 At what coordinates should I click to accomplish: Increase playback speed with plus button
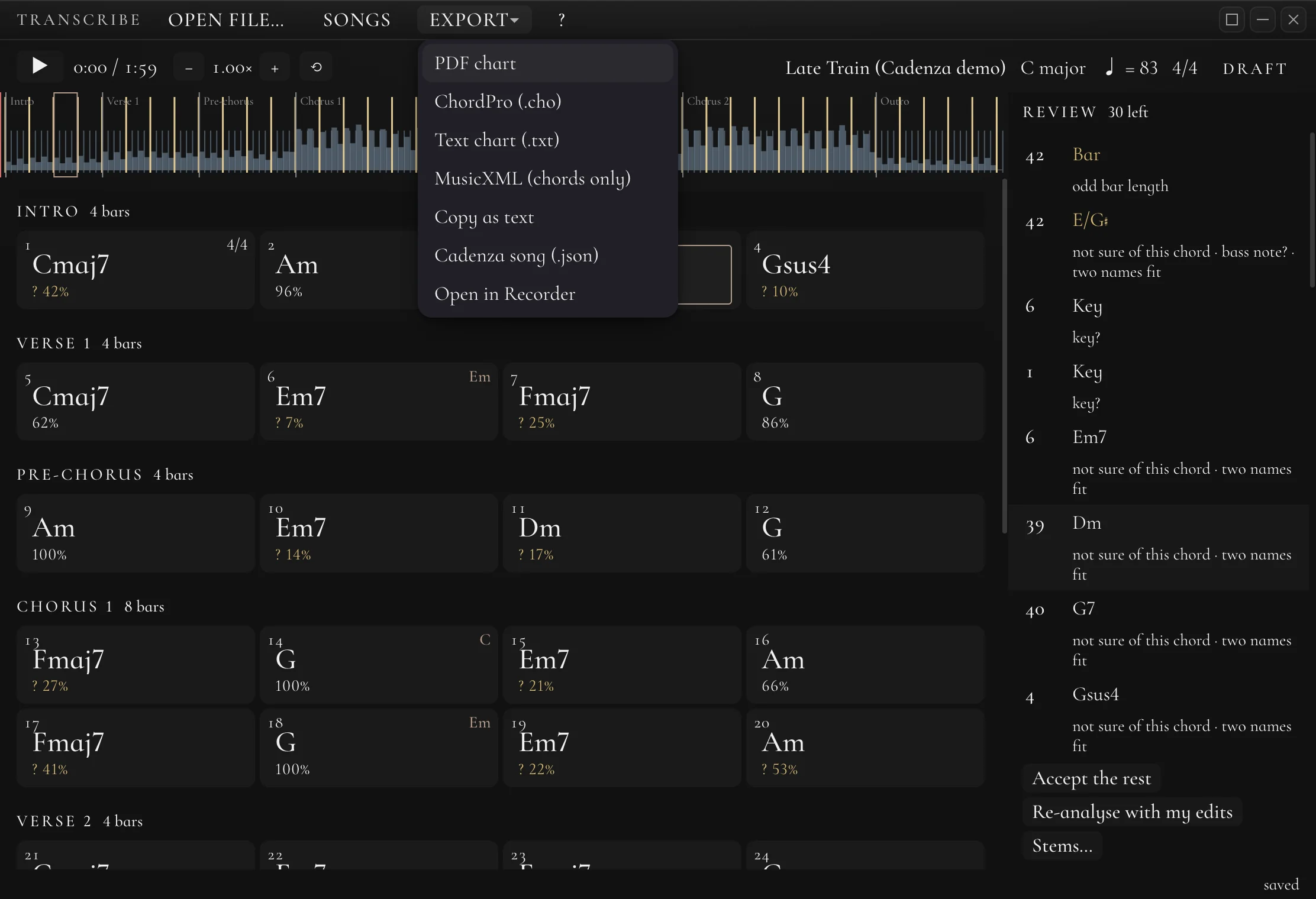[x=275, y=68]
